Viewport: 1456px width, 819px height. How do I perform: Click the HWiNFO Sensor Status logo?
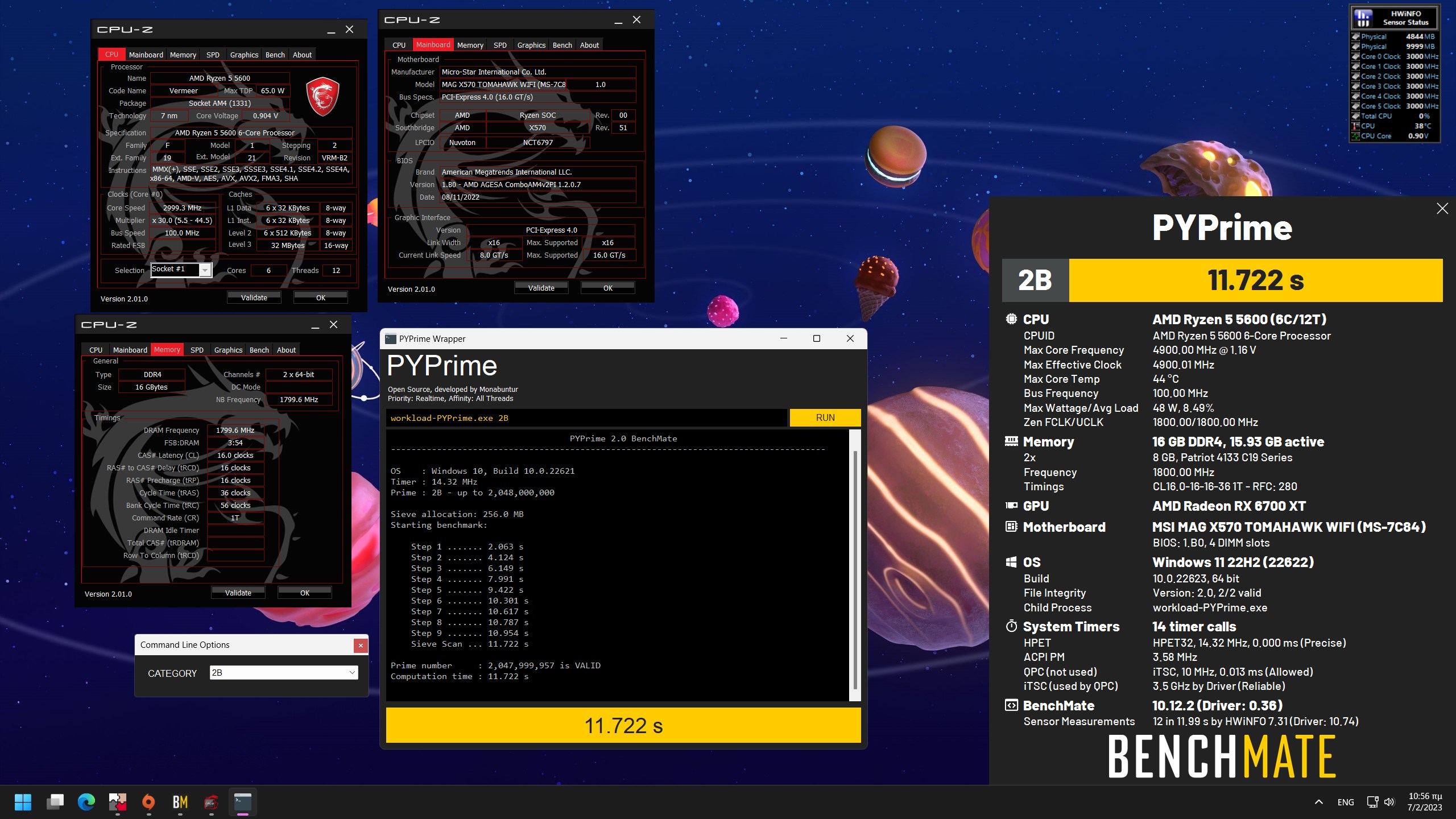[x=1363, y=18]
